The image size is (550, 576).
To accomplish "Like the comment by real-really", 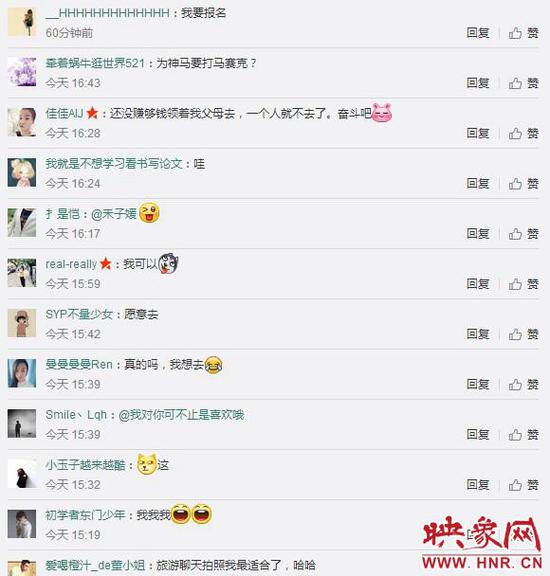I will coord(524,284).
